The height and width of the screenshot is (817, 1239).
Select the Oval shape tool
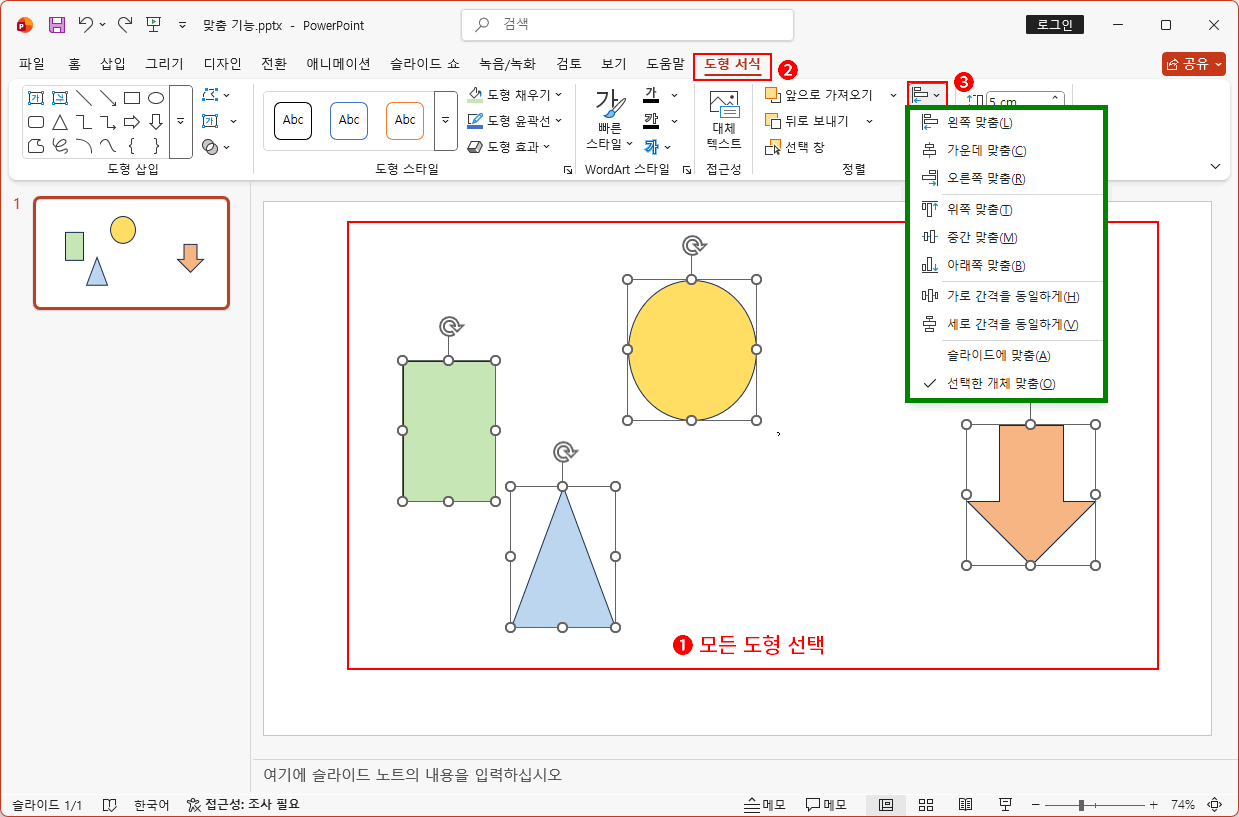click(155, 99)
